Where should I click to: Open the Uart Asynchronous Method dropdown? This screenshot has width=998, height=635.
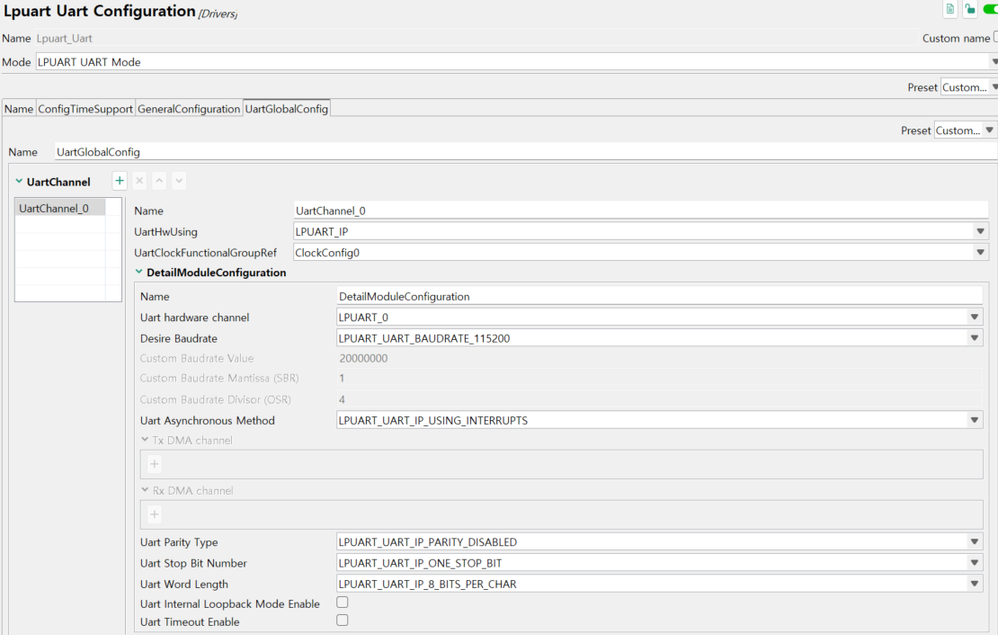point(974,420)
